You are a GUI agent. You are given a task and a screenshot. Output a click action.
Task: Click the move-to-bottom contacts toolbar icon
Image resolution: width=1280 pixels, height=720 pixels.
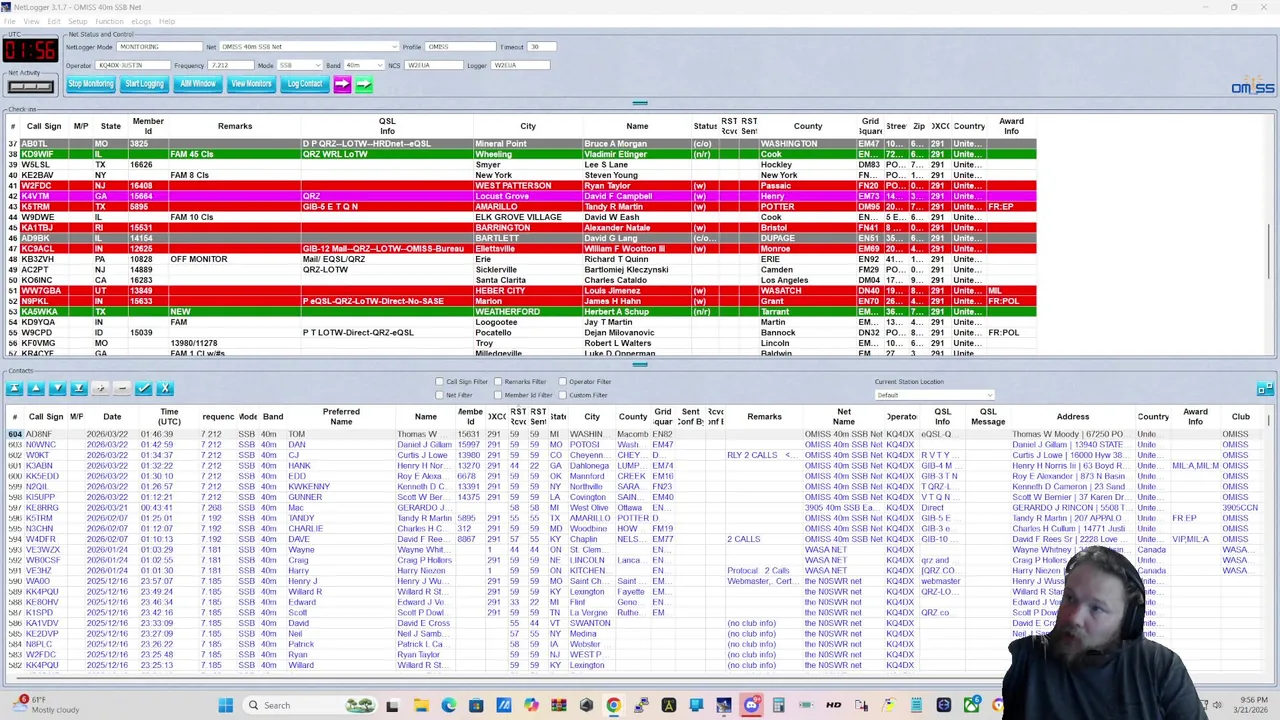coord(79,388)
